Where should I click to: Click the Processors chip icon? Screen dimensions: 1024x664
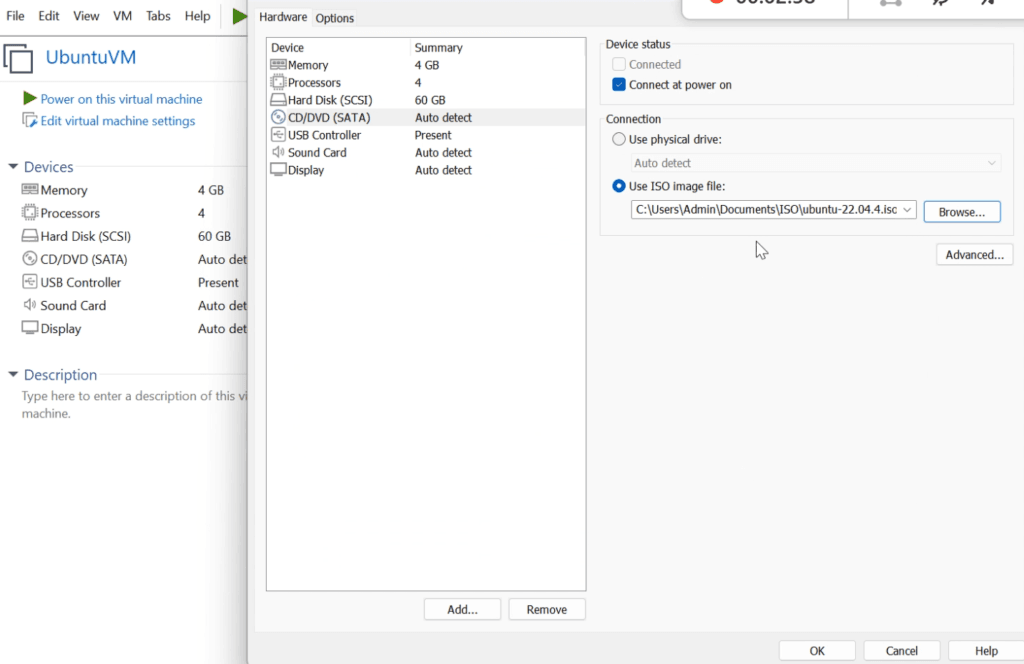[278, 82]
